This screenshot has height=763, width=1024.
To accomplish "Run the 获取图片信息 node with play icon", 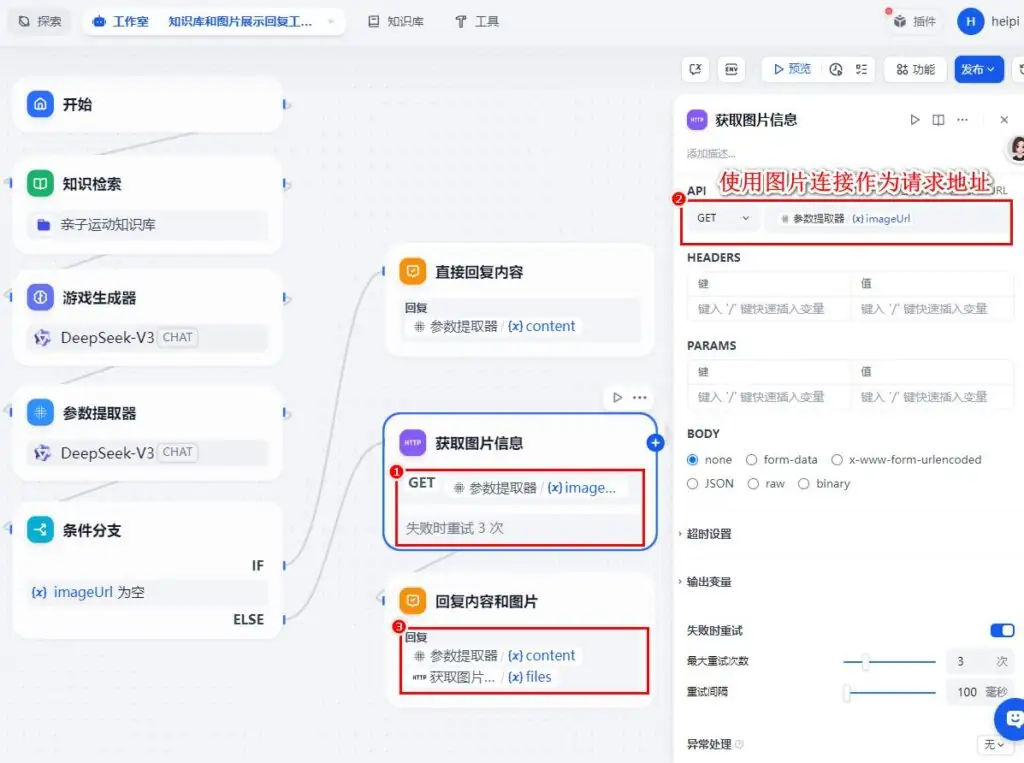I will 915,119.
